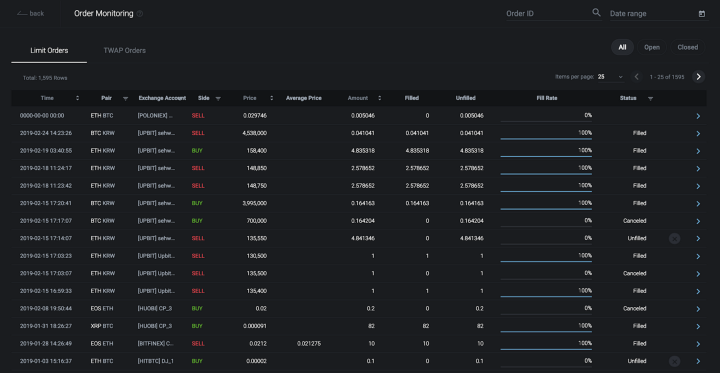This screenshot has width=720, height=373.
Task: Open details arrow for 2019-02-15 17:17:07 order
Action: coord(698,221)
